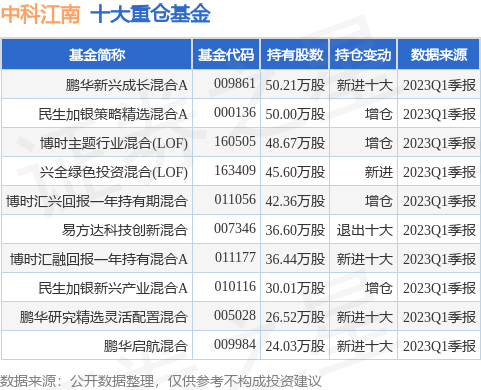Select fund name 民生加银策略精选混合A
Image resolution: width=481 pixels, height=390 pixels.
pyautogui.click(x=113, y=114)
